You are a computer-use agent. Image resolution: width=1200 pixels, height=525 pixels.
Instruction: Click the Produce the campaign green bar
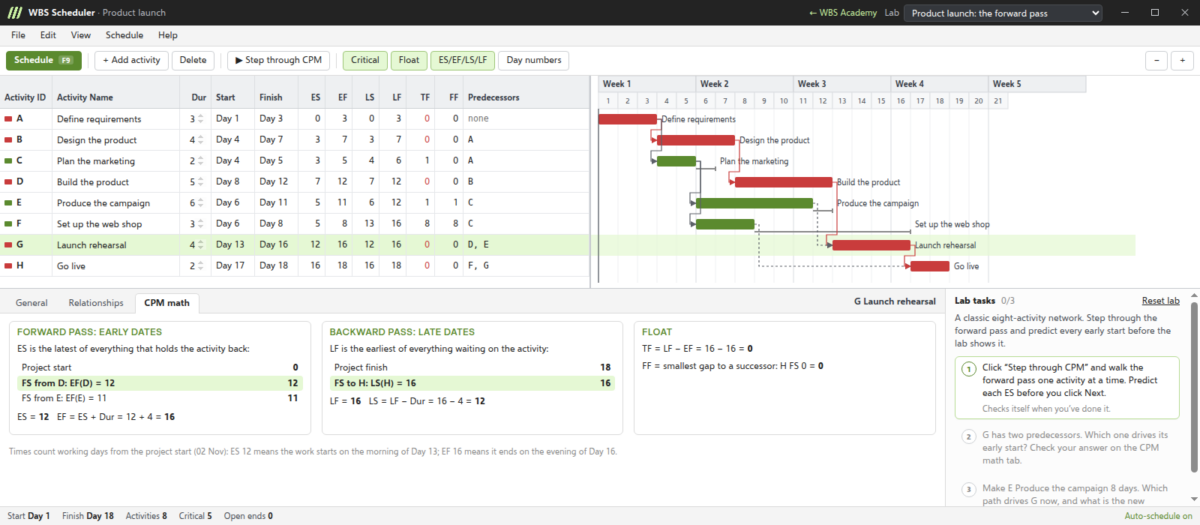click(754, 203)
